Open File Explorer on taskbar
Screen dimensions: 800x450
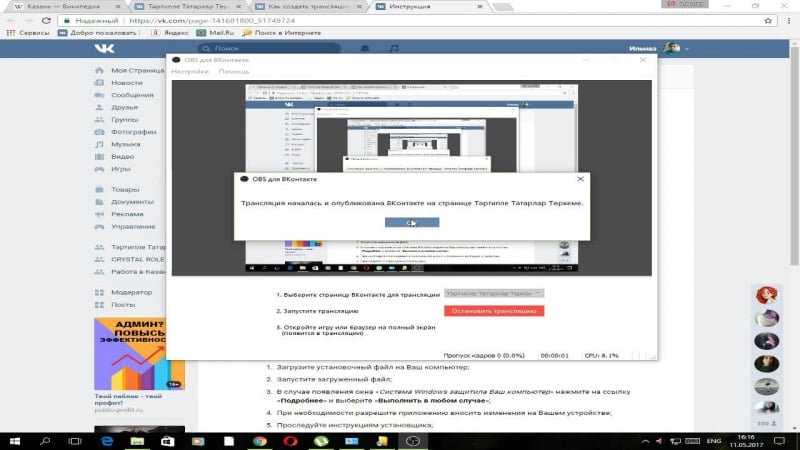pyautogui.click(x=137, y=441)
